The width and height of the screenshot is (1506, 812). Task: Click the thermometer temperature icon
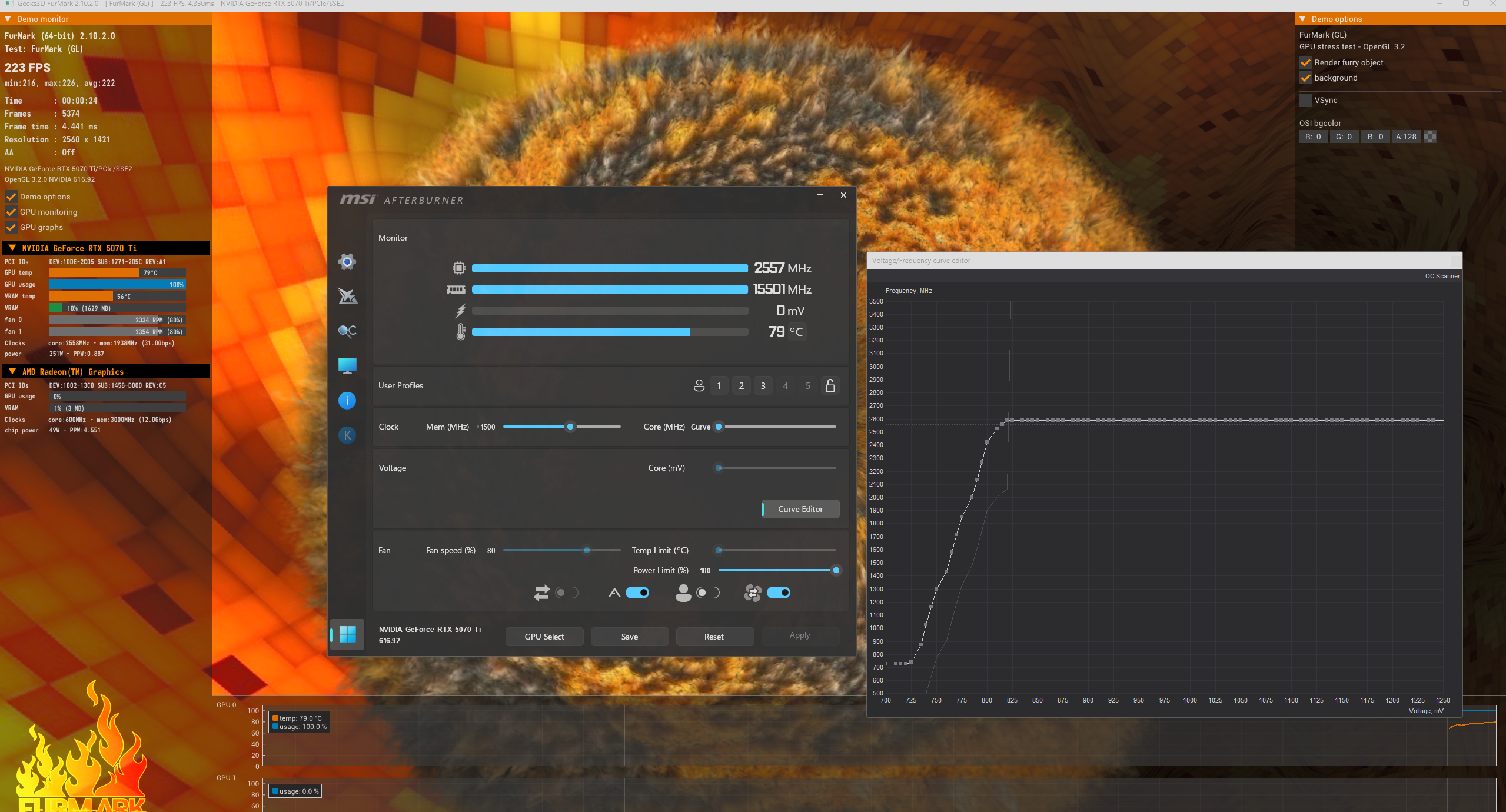pos(461,332)
